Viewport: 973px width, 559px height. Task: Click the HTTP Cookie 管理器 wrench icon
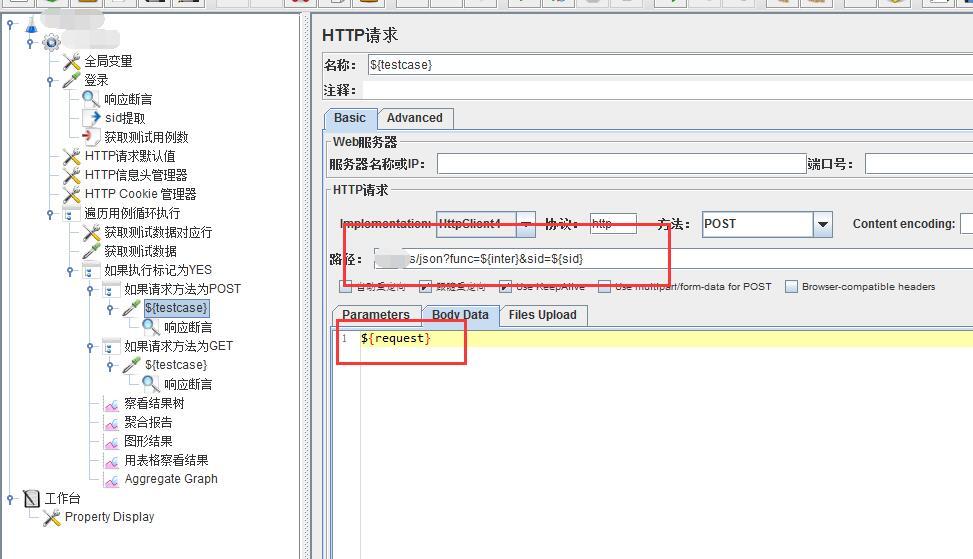click(71, 194)
